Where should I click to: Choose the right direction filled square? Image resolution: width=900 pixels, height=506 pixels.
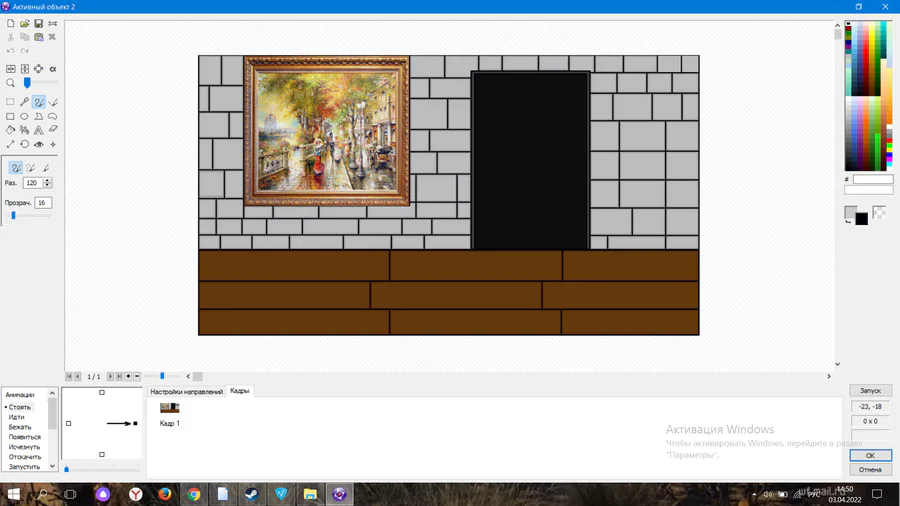click(135, 423)
